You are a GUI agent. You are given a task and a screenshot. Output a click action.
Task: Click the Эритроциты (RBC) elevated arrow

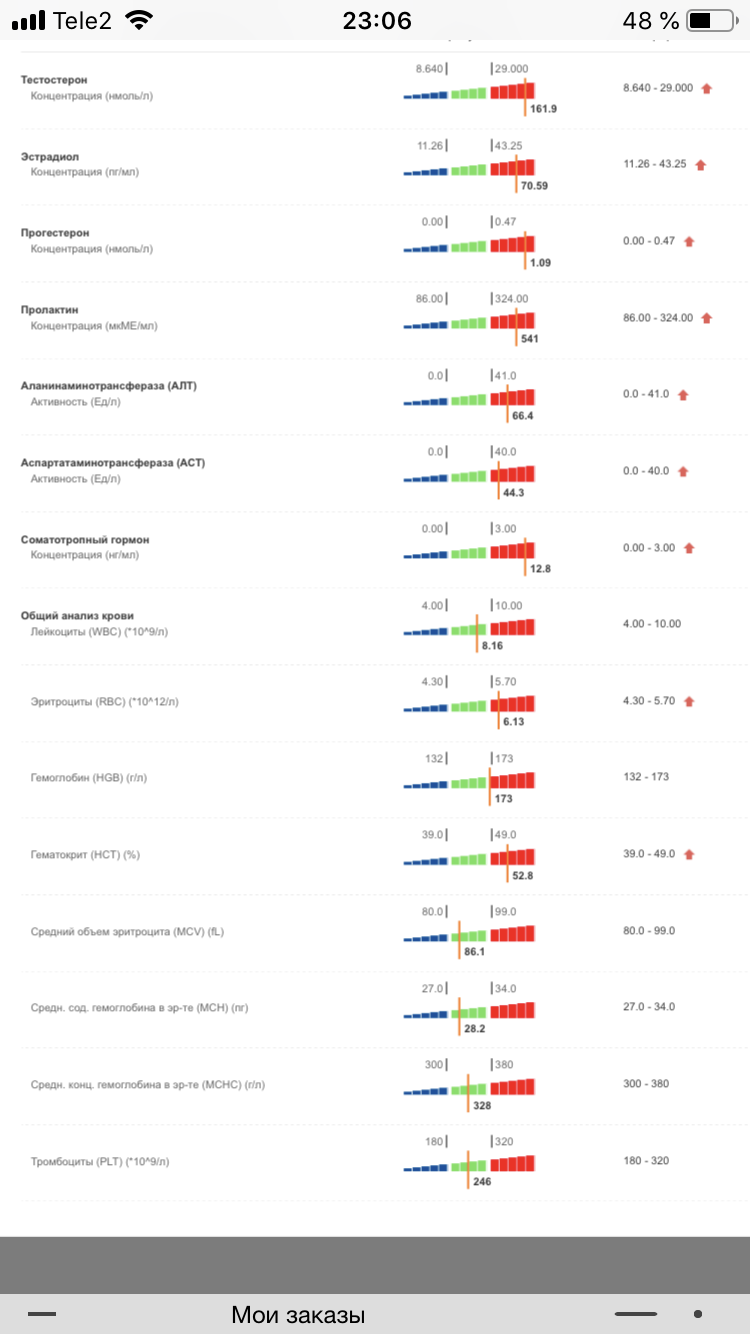[x=689, y=701]
